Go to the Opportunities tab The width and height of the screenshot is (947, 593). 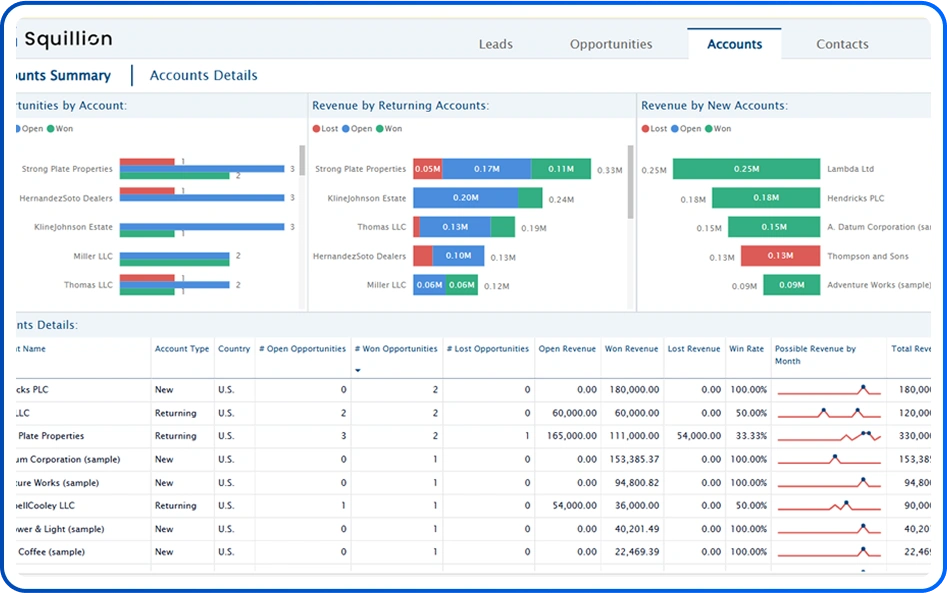(x=611, y=44)
